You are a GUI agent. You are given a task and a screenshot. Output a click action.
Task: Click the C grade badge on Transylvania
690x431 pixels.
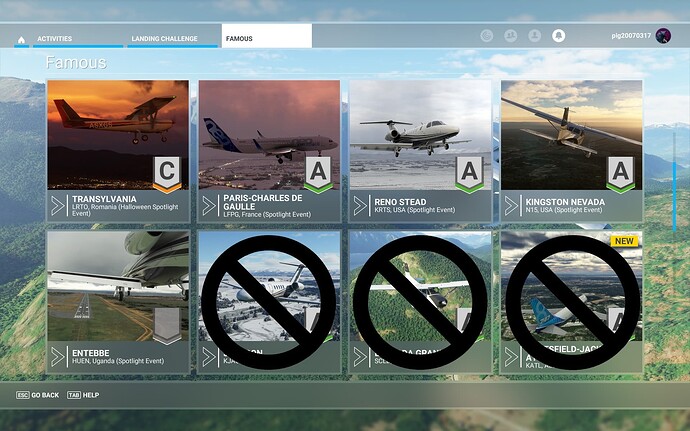coord(167,175)
